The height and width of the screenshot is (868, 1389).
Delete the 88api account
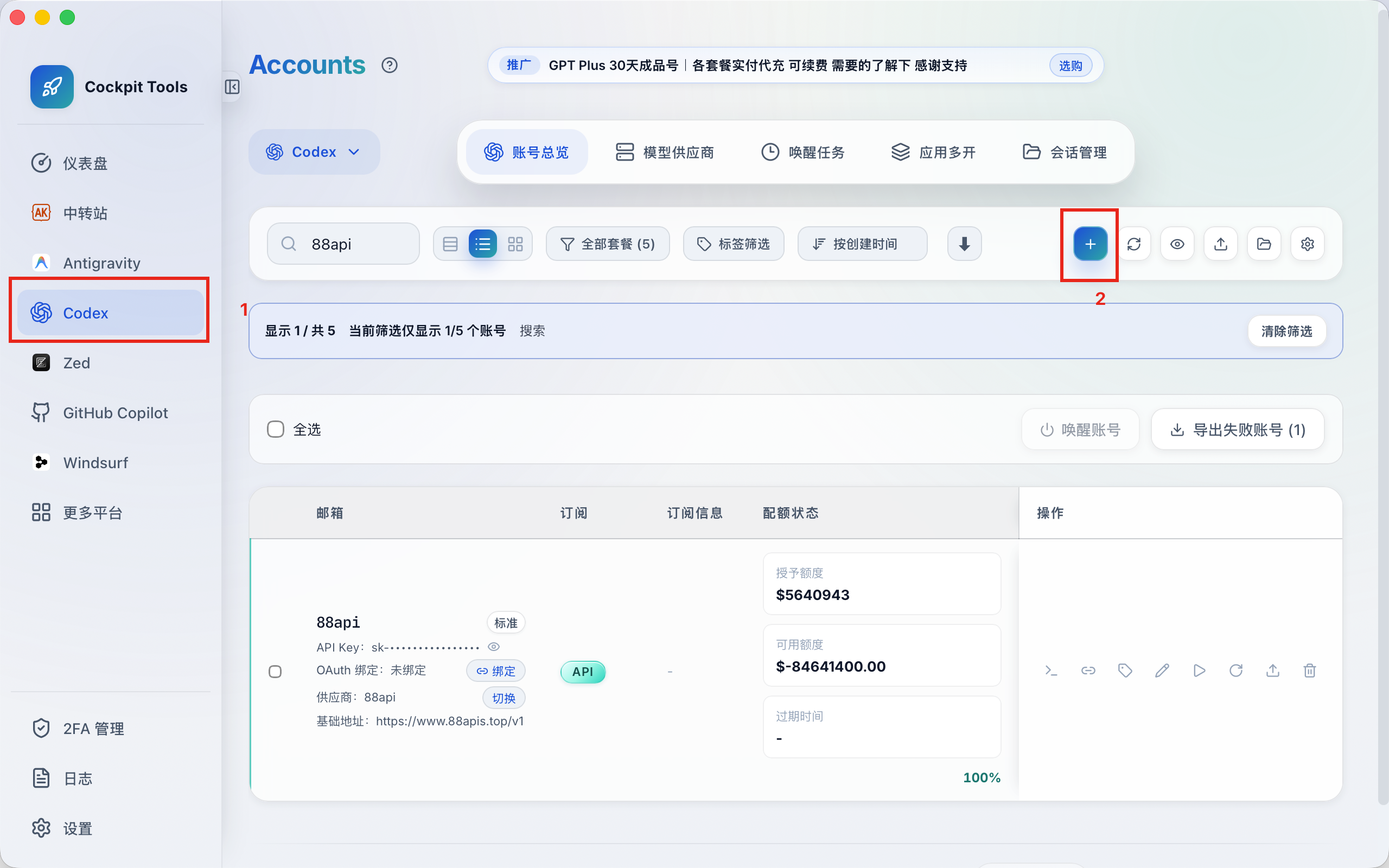[x=1309, y=670]
